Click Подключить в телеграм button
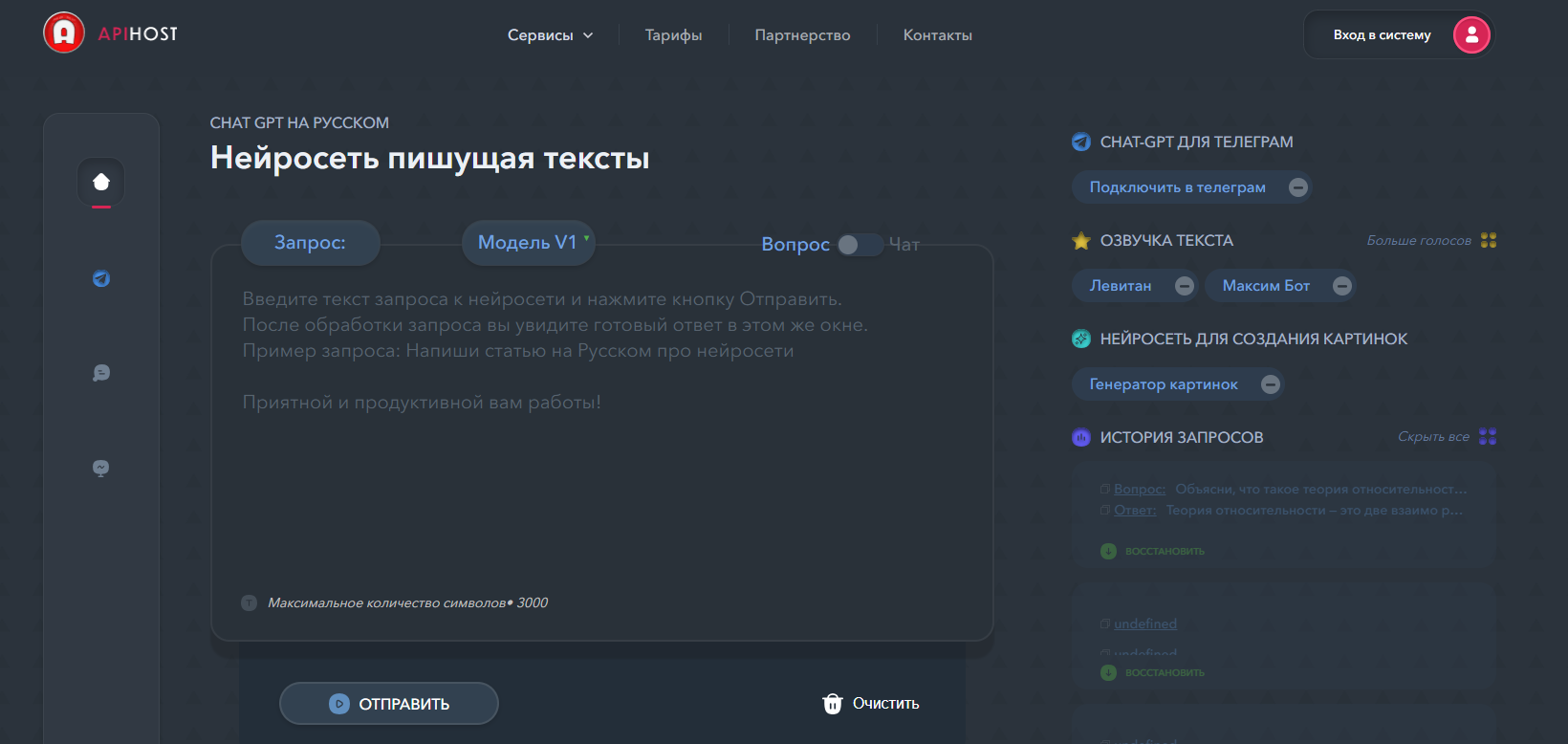 pyautogui.click(x=1177, y=187)
